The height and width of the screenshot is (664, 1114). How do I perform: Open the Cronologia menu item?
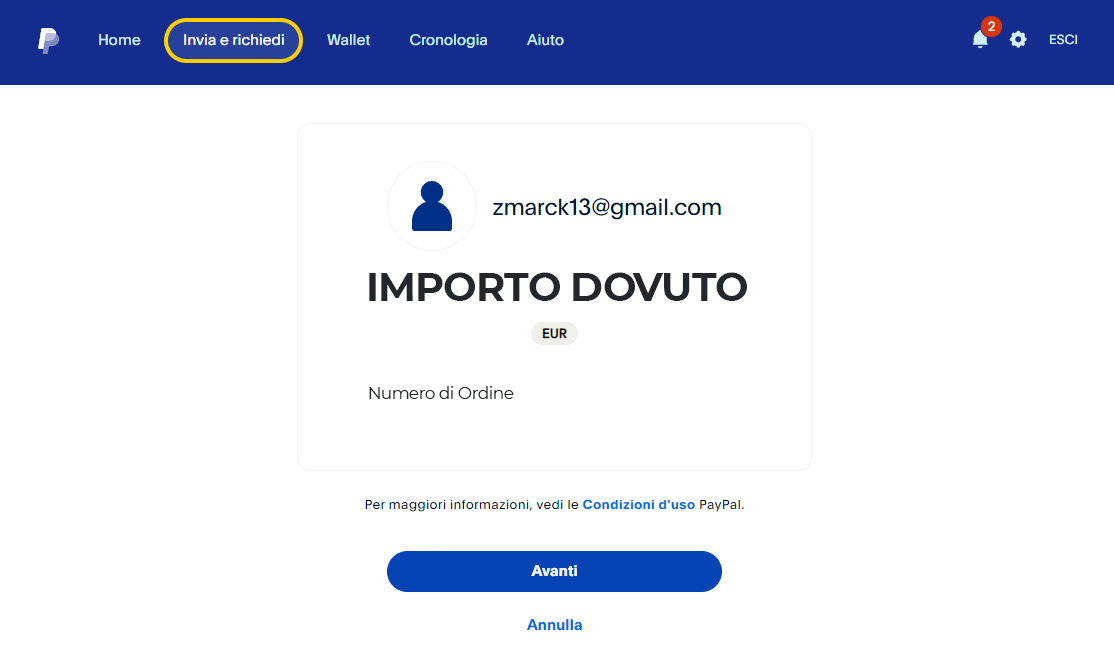(448, 40)
